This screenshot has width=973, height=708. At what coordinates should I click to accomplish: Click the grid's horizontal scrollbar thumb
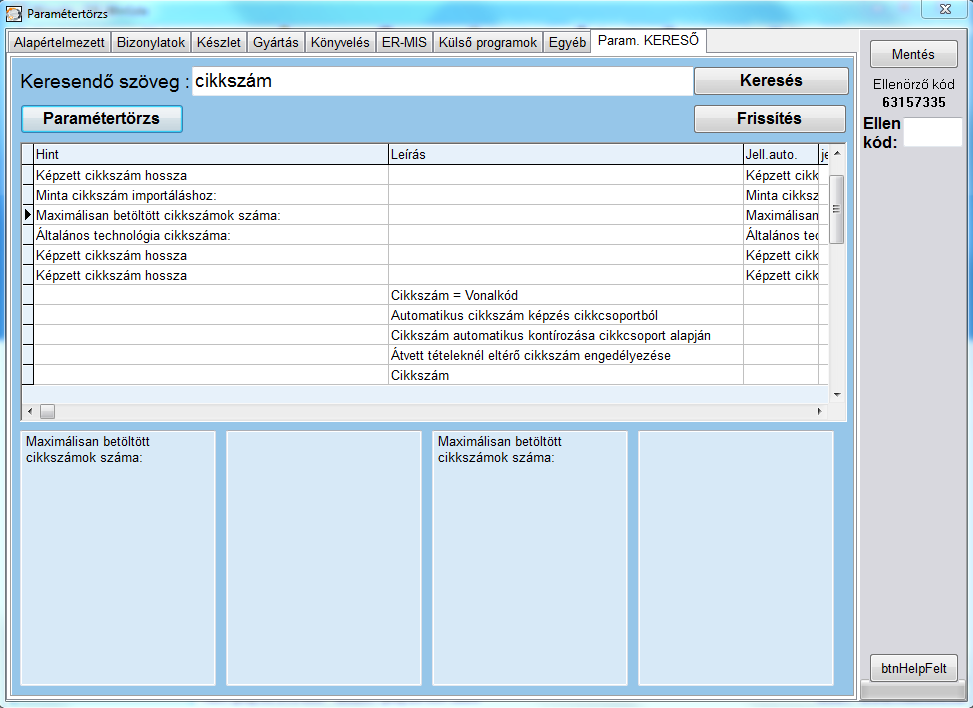(x=48, y=411)
